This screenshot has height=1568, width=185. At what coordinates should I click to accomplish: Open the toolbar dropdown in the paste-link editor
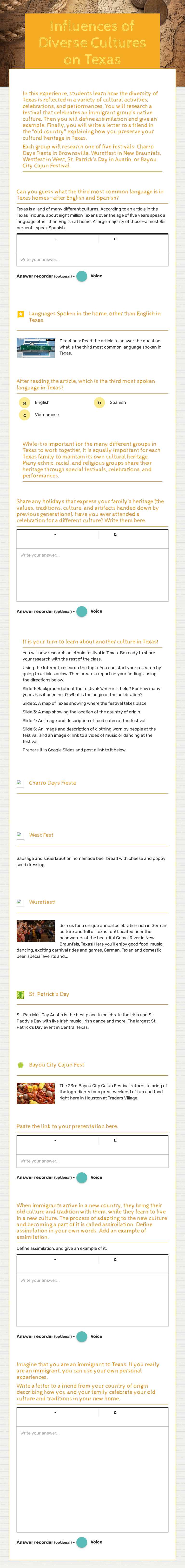pos(55,1141)
